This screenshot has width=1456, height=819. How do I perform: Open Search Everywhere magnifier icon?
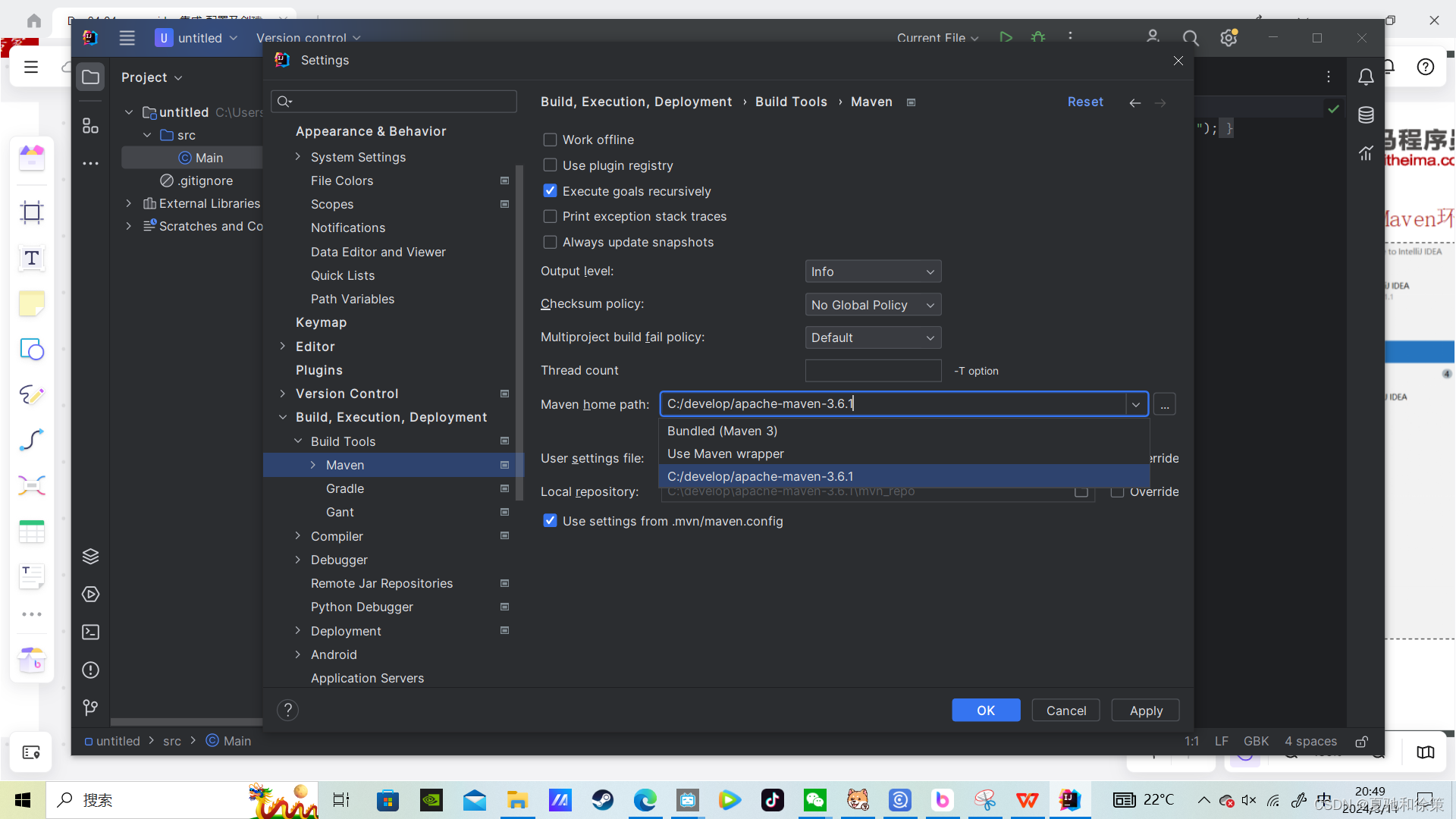[1191, 37]
